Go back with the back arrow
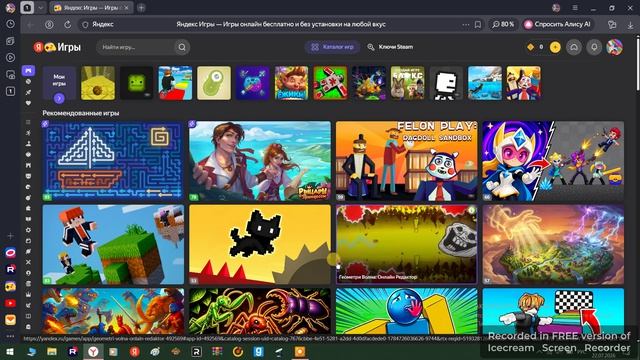Screen dimensions: 640x360 point(31,24)
